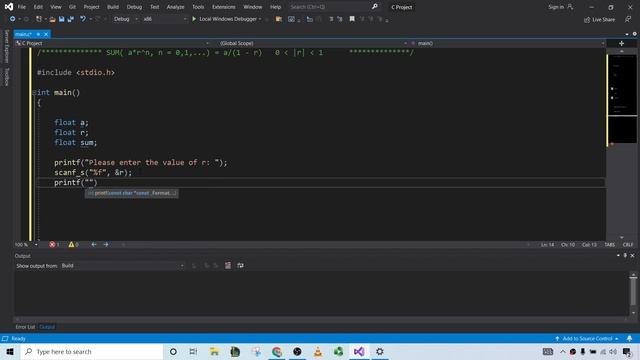Click the Windows Start button
This screenshot has height=360, width=640.
click(x=10, y=351)
